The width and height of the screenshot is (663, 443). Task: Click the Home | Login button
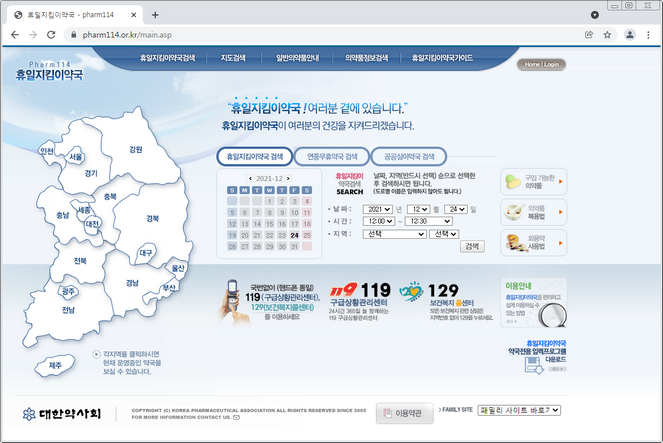coord(542,64)
